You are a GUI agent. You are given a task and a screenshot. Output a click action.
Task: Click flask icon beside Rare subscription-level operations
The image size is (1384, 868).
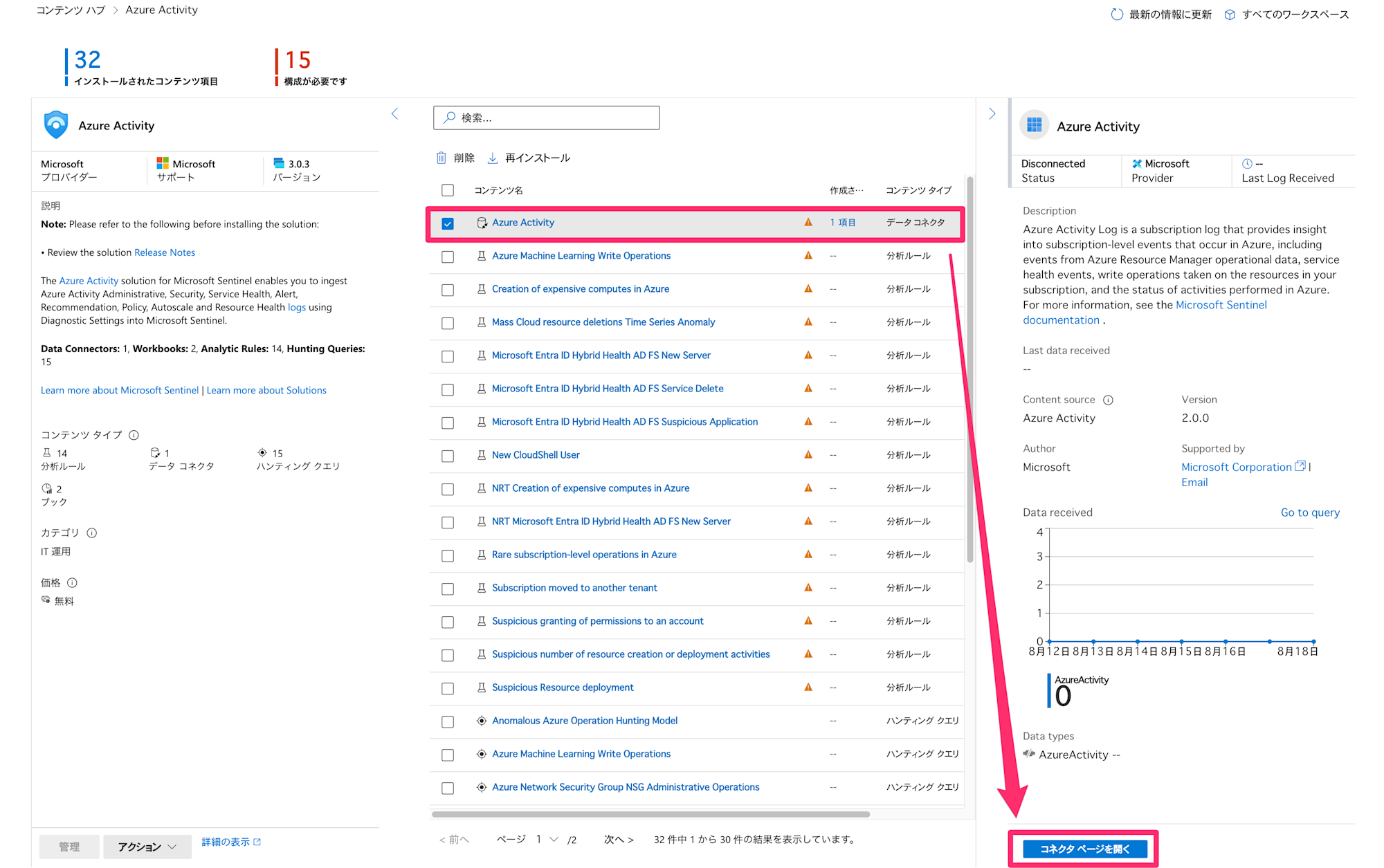click(482, 555)
